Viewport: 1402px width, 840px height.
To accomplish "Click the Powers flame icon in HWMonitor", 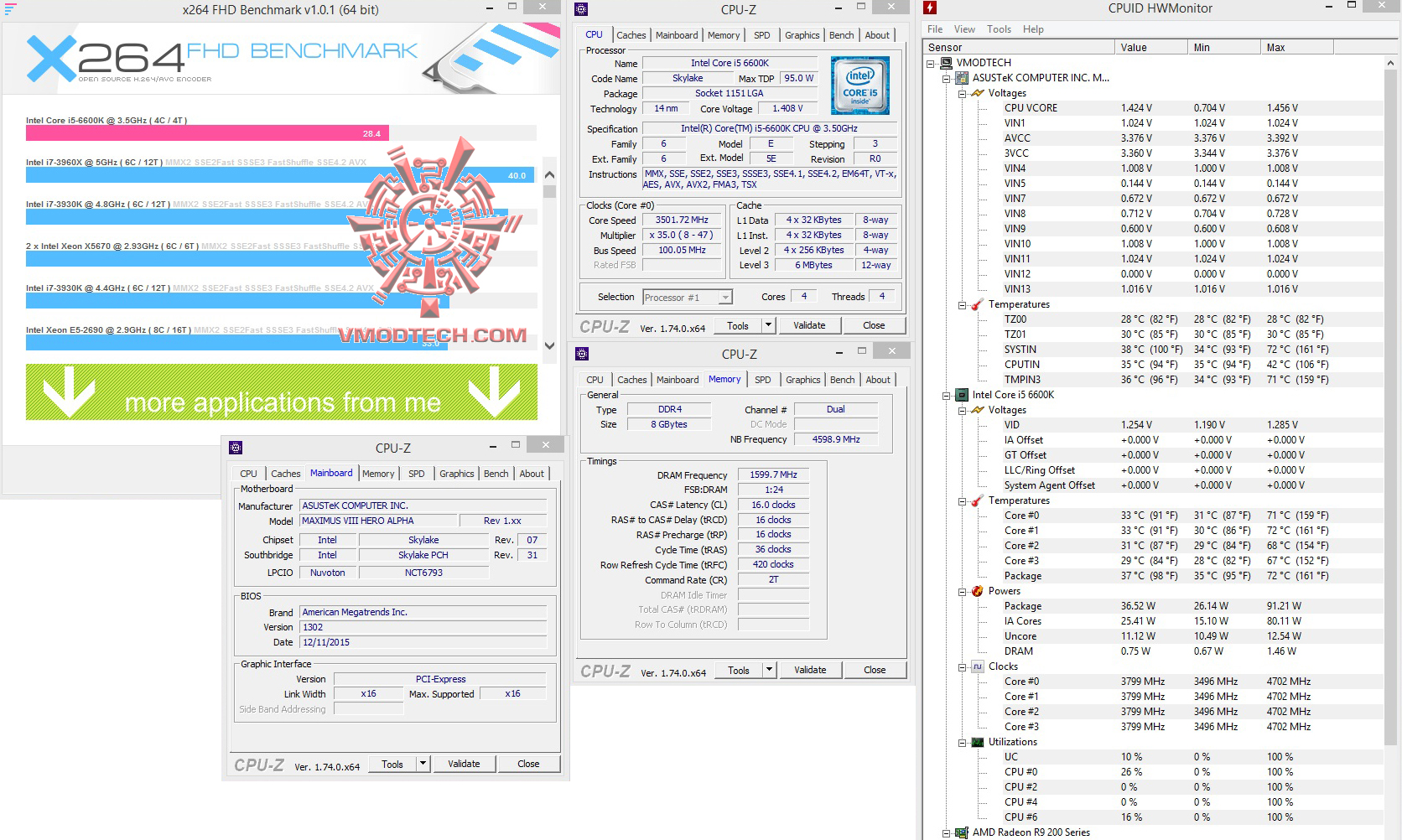I will coord(978,591).
